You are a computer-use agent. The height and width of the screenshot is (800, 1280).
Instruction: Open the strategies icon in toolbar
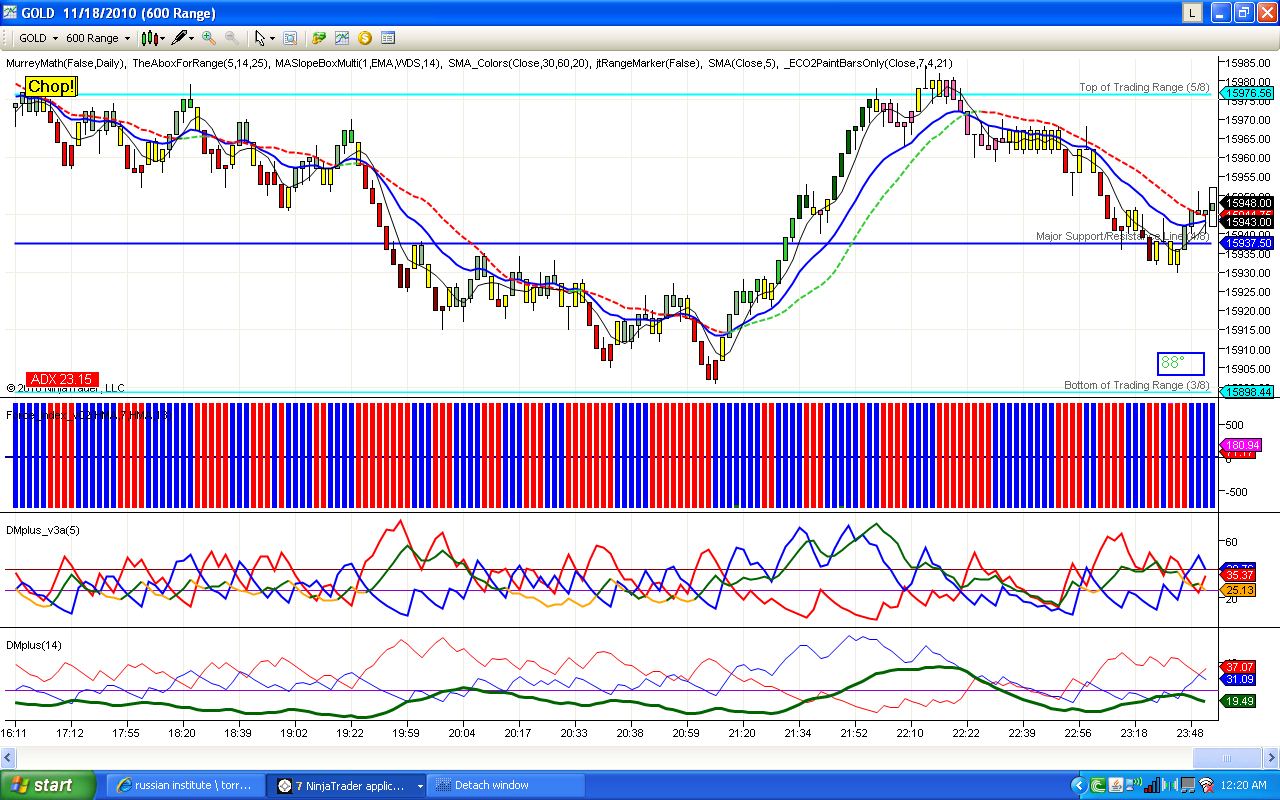coord(320,38)
